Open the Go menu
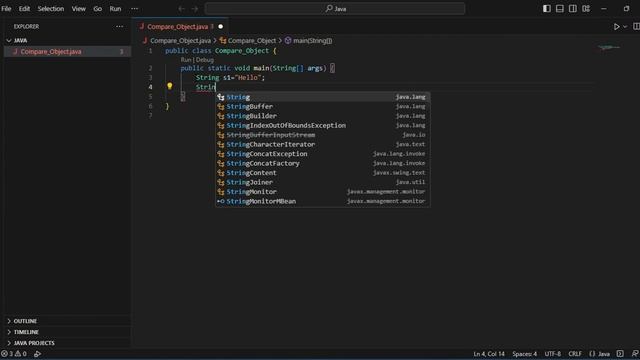Screen dimensions: 640x360 [98, 9]
